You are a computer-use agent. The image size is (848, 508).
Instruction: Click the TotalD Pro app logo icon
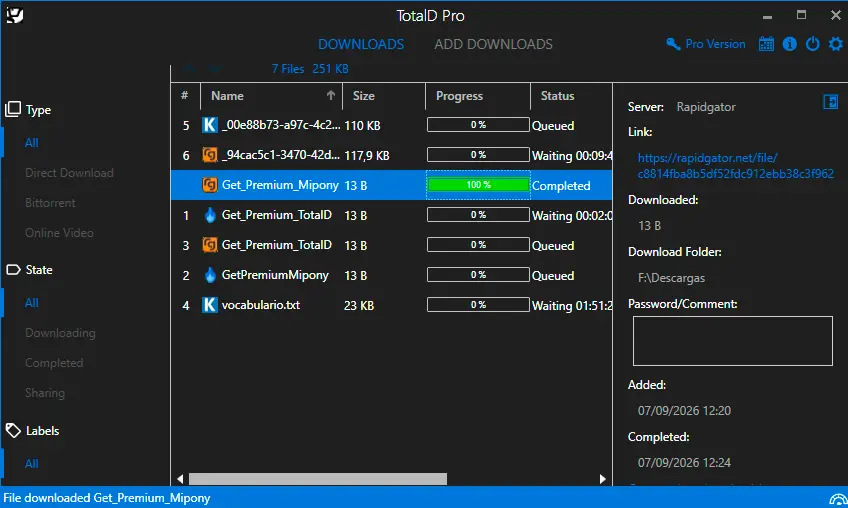pyautogui.click(x=15, y=15)
